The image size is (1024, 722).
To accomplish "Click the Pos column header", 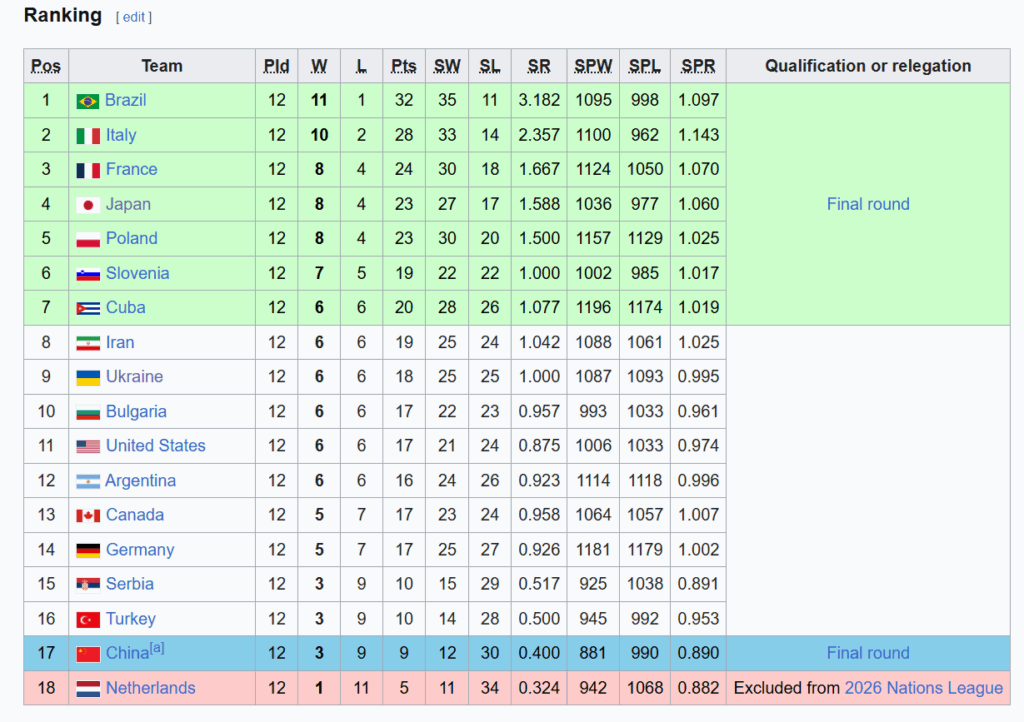I will pos(46,66).
